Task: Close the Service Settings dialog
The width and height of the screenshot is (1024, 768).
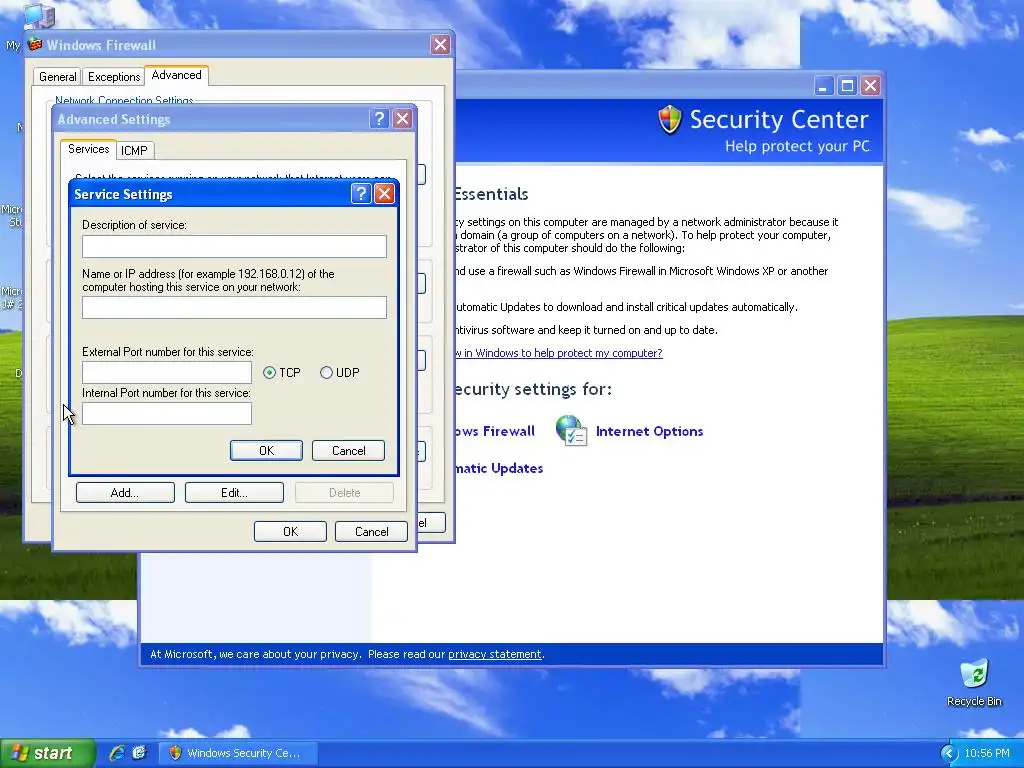Action: tap(385, 194)
